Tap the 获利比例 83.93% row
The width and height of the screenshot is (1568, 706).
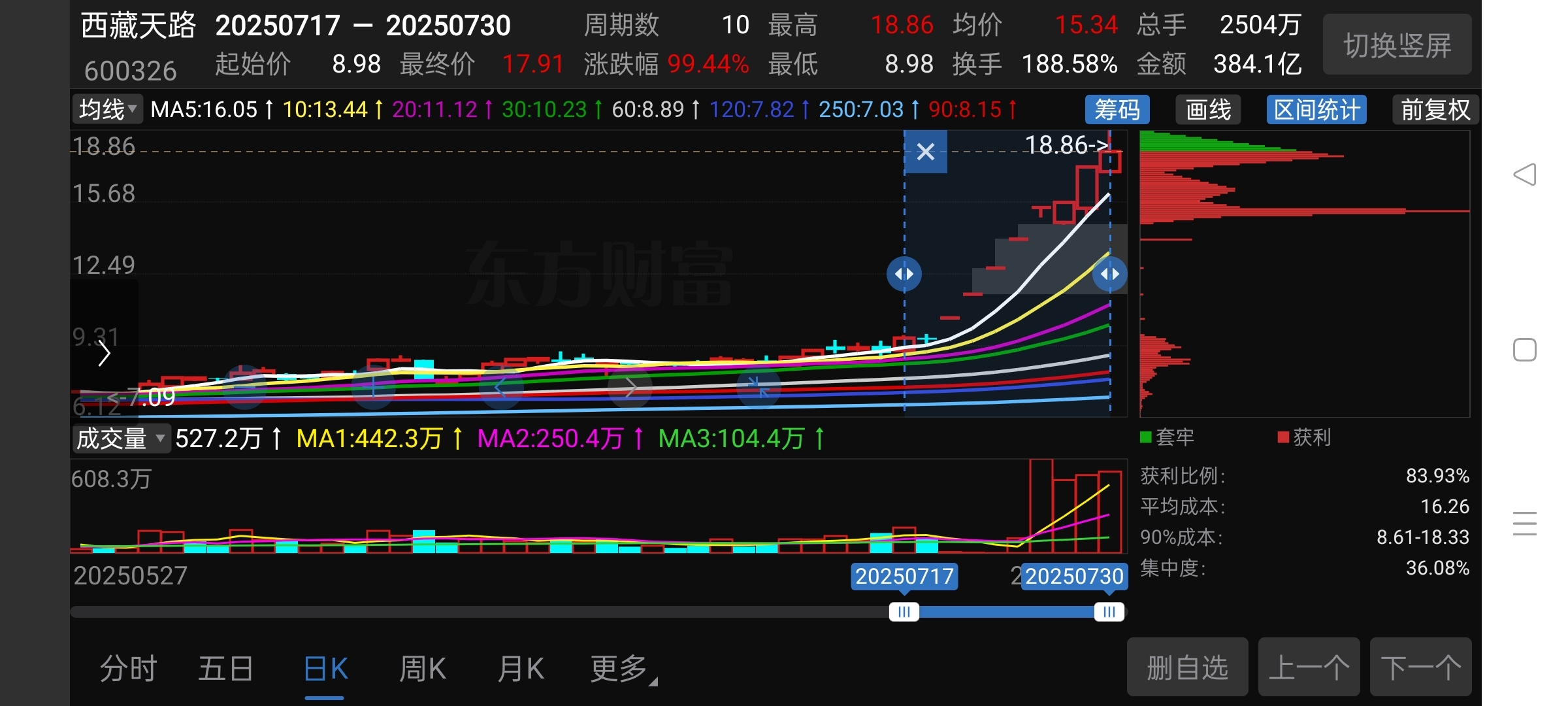coord(1305,475)
